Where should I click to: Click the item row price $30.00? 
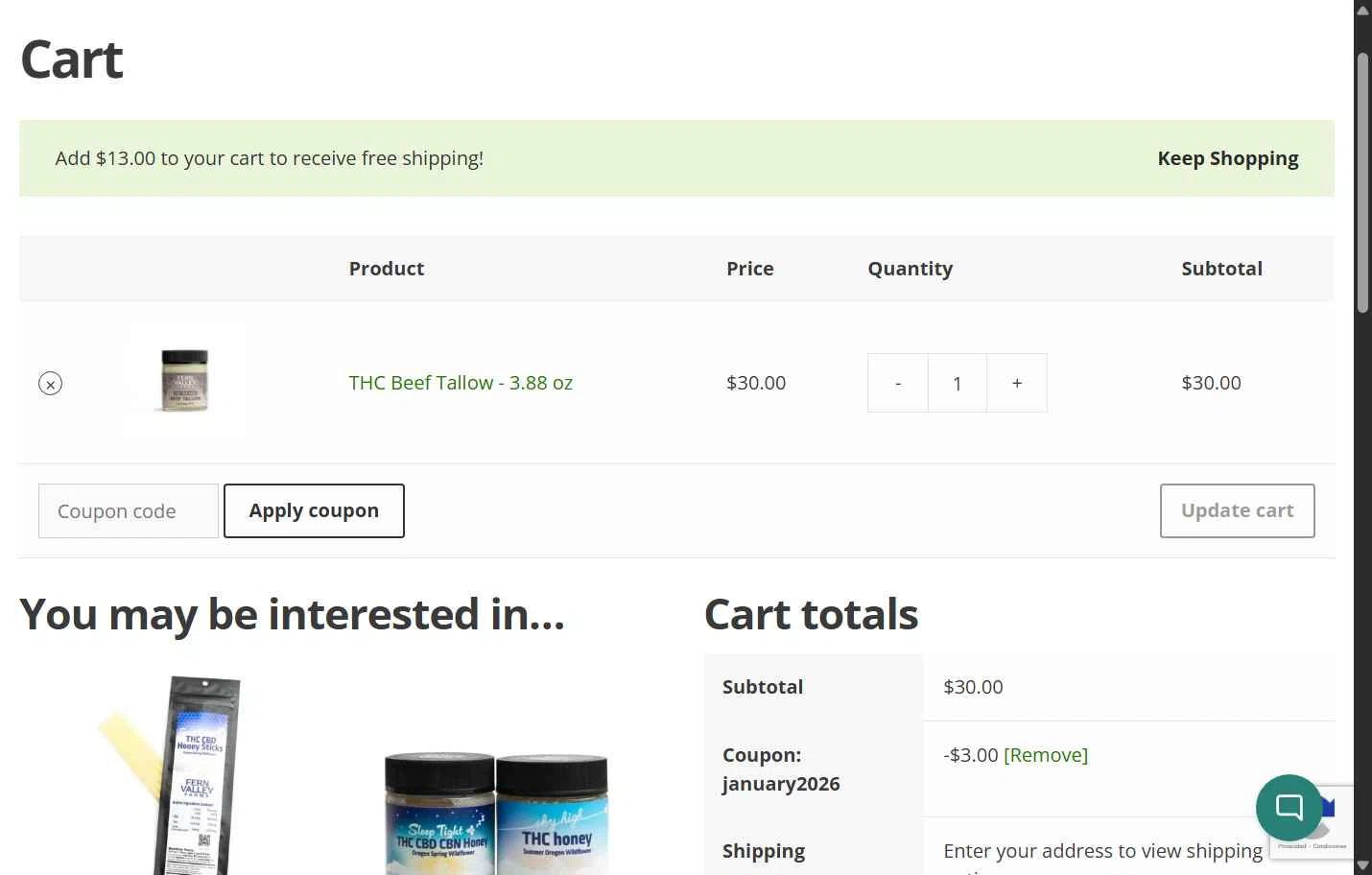tap(756, 383)
